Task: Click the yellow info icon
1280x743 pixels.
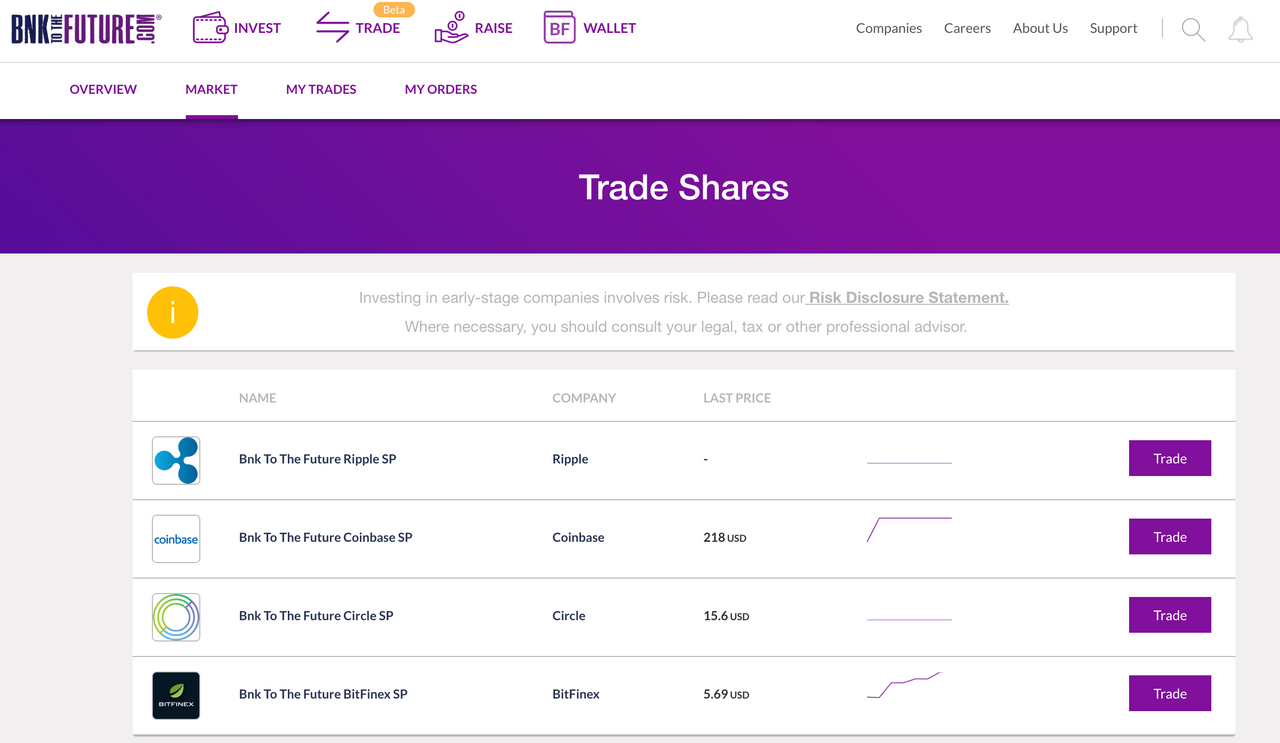Action: tap(173, 312)
